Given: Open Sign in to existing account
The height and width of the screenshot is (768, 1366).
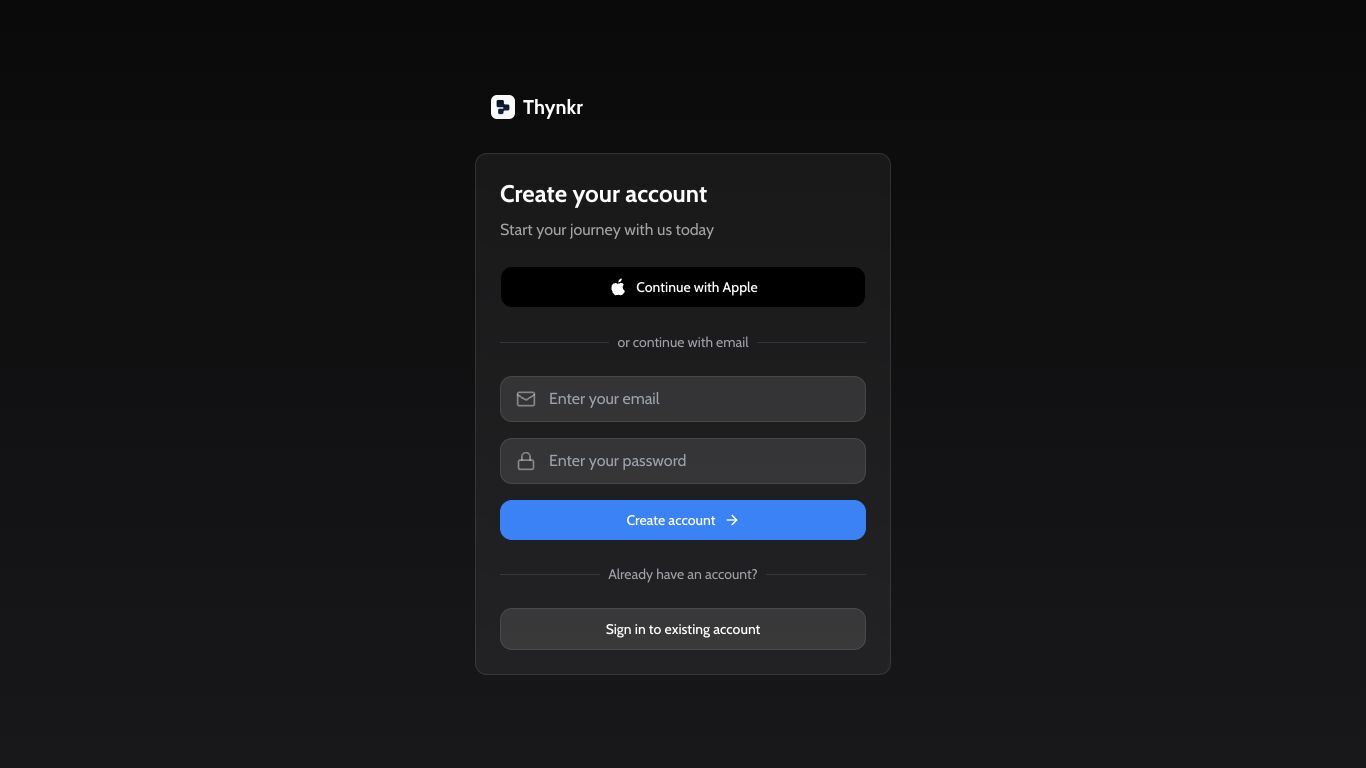Looking at the screenshot, I should pos(683,629).
